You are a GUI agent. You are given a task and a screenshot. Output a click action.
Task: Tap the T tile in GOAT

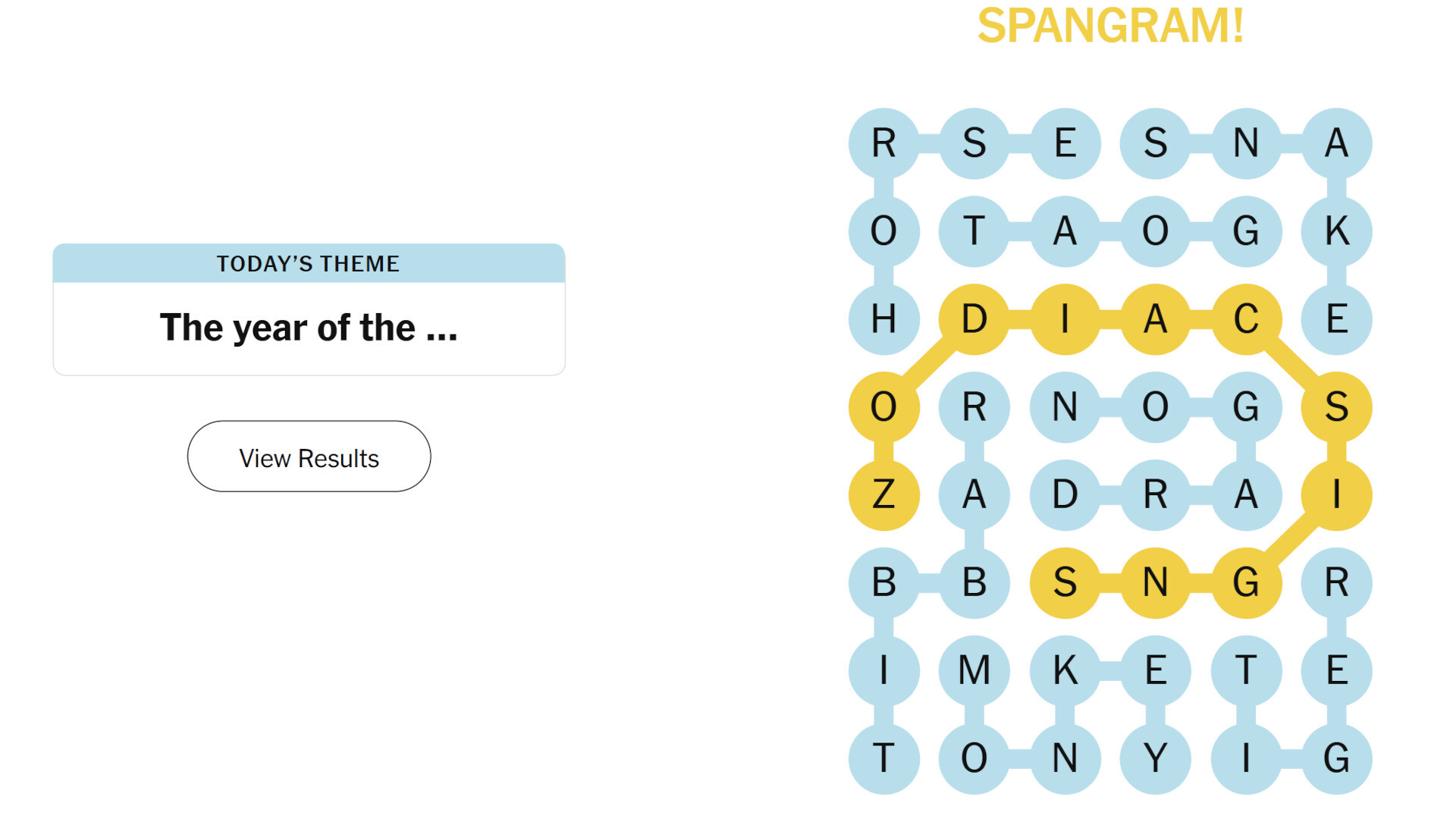(974, 231)
